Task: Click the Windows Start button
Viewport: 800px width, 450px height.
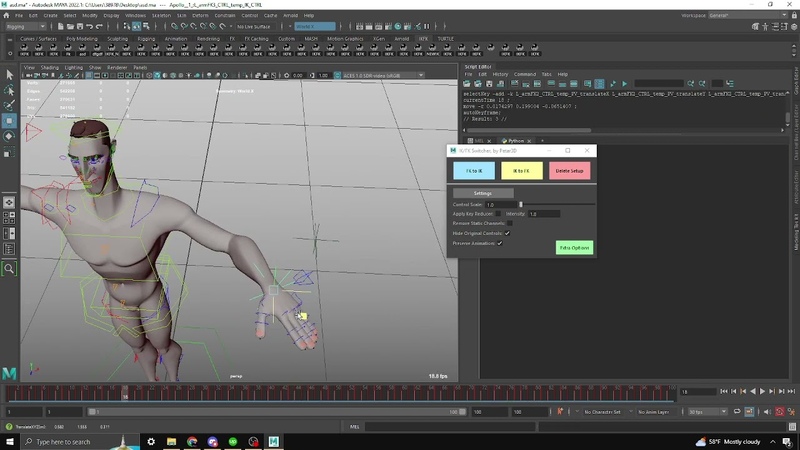Action: 10,441
